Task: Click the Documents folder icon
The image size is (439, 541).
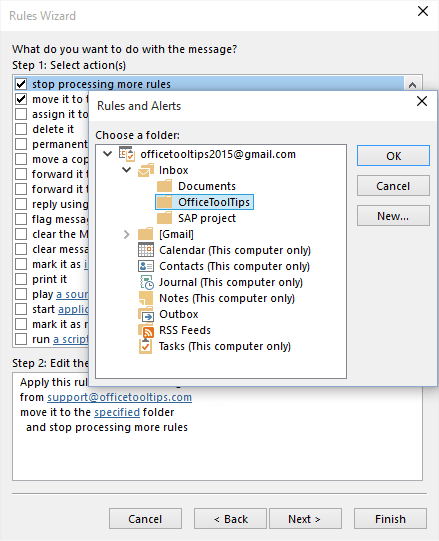Action: pos(164,186)
